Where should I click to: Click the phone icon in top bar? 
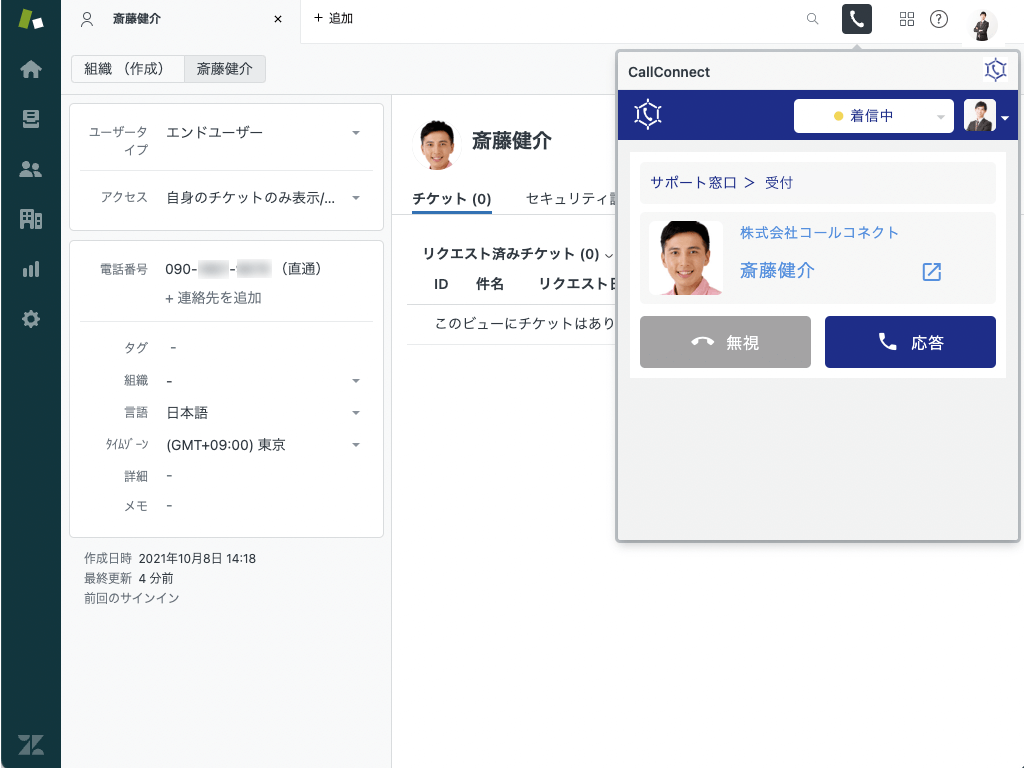(857, 19)
